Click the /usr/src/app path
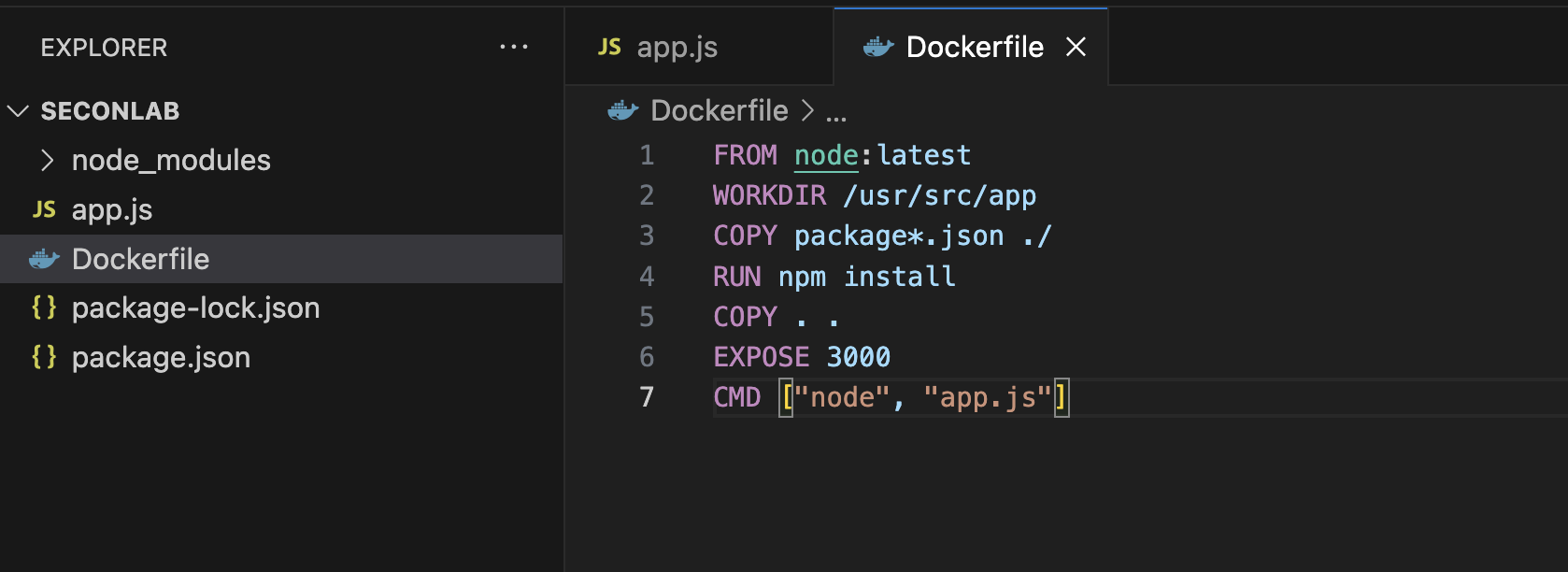1568x572 pixels. (940, 195)
